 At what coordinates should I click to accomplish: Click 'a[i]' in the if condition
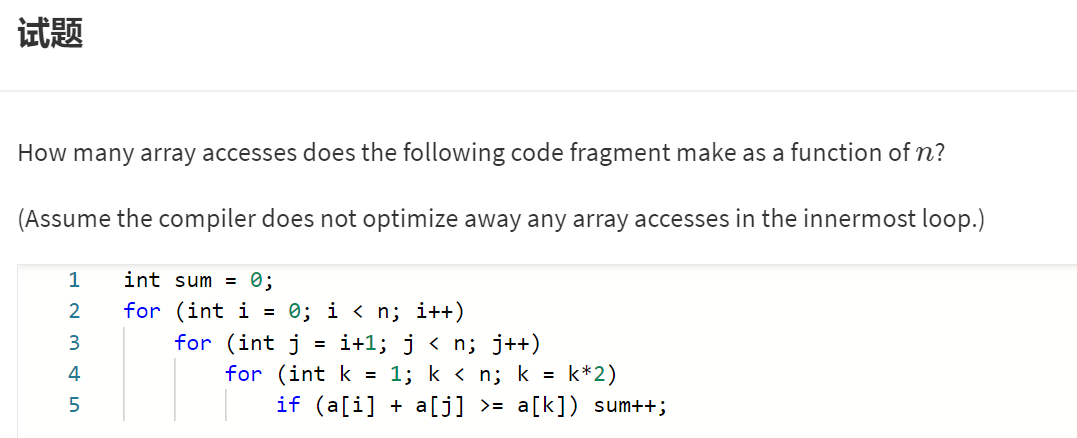click(x=345, y=406)
